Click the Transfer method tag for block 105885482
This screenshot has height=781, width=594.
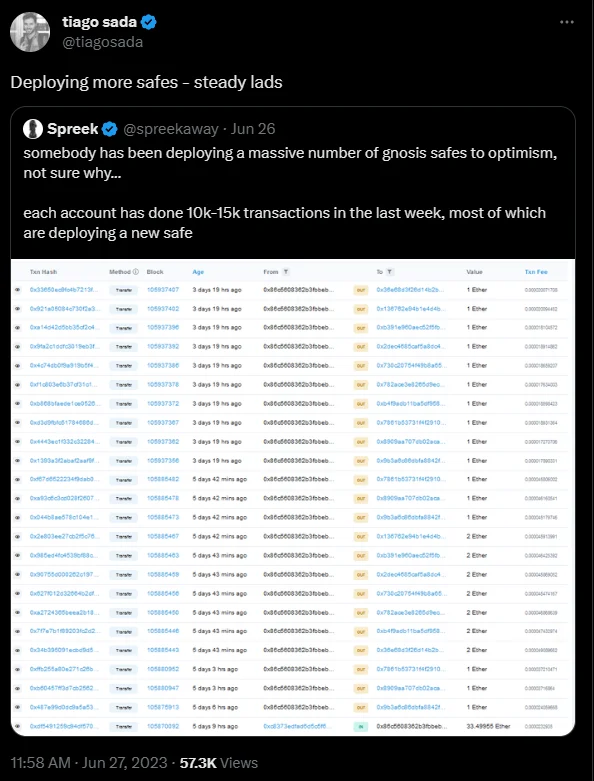tap(123, 480)
